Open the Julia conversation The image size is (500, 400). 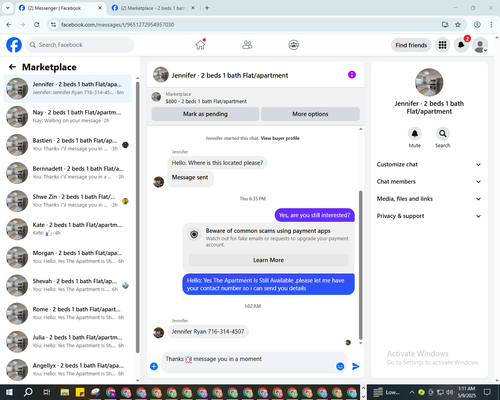coord(67,342)
